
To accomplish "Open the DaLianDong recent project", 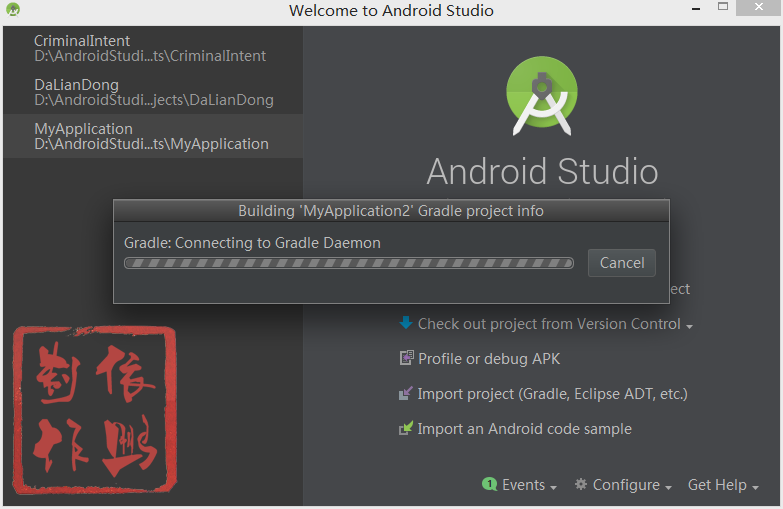I will [x=153, y=92].
